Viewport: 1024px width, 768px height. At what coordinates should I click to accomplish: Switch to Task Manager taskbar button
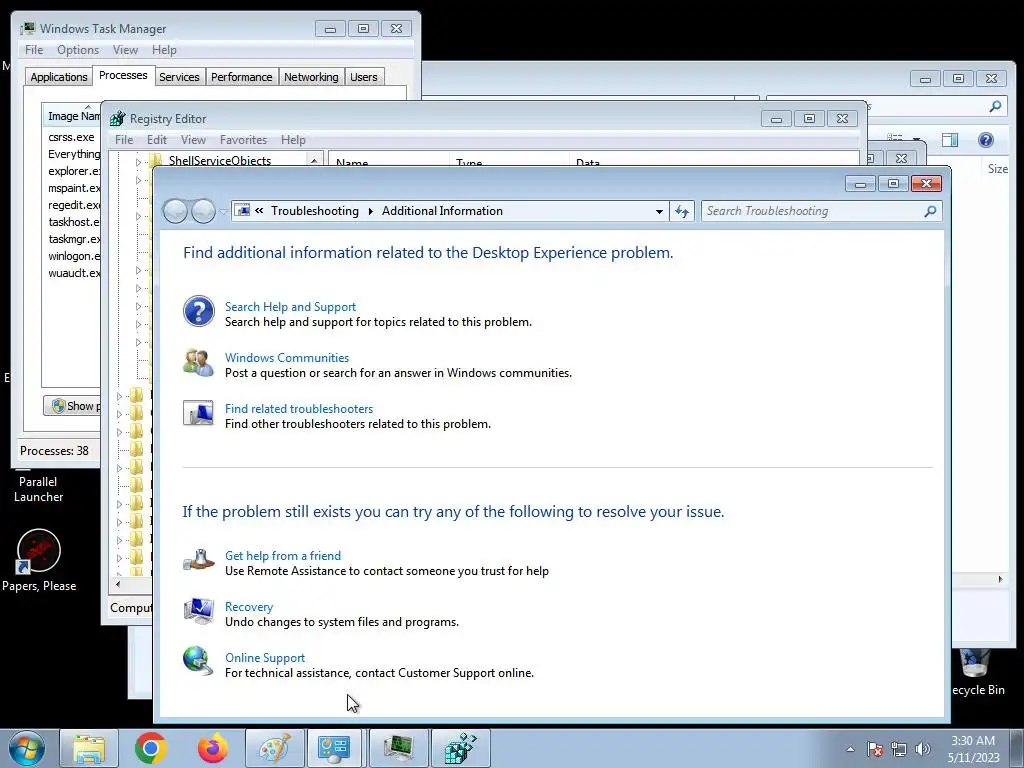click(x=398, y=748)
